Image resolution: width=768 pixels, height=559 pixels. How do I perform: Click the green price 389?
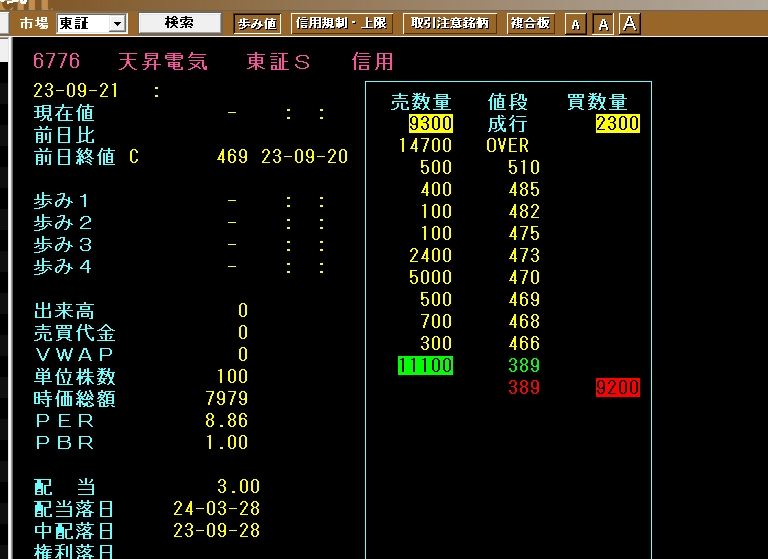pyautogui.click(x=524, y=365)
